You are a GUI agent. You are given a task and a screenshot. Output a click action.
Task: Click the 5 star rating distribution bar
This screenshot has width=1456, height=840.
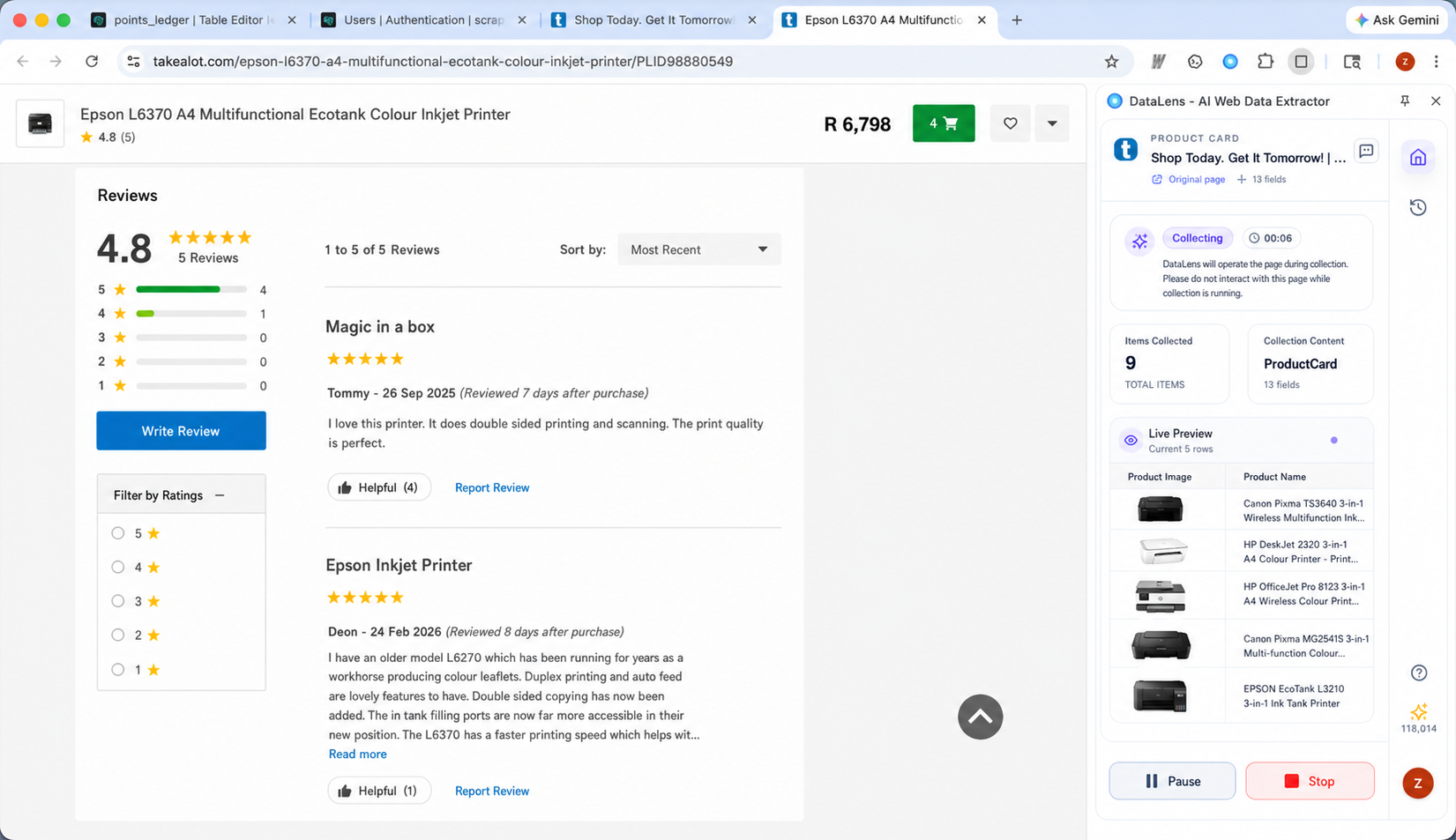(x=191, y=289)
